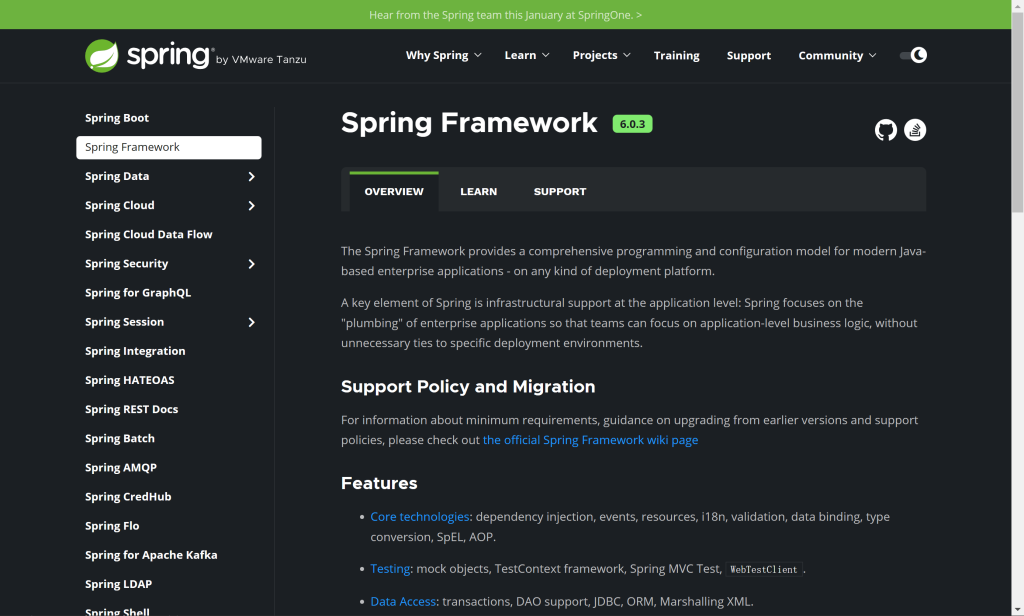Click the SpringOne announcement banner link

pos(505,15)
